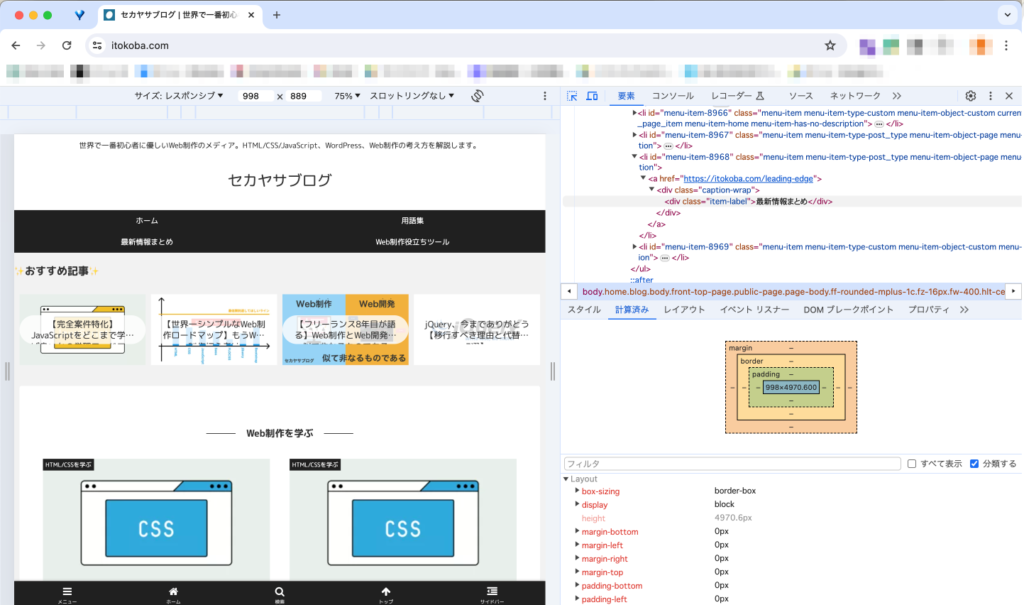
Task: Click the sidebar icon in bottom navigation
Action: pos(492,592)
